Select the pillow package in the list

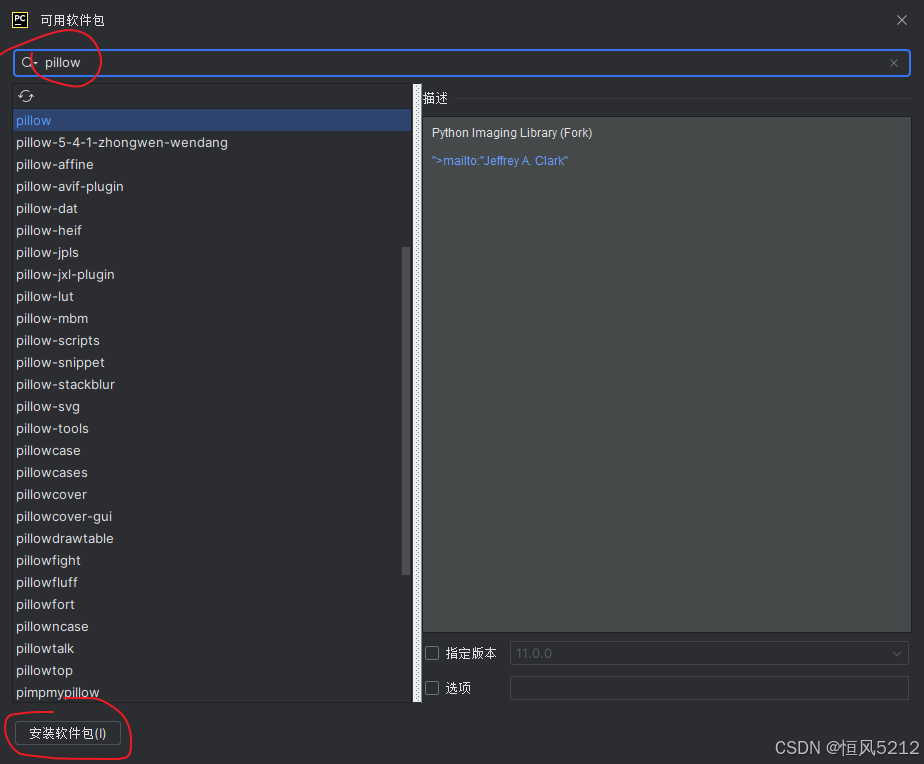33,120
